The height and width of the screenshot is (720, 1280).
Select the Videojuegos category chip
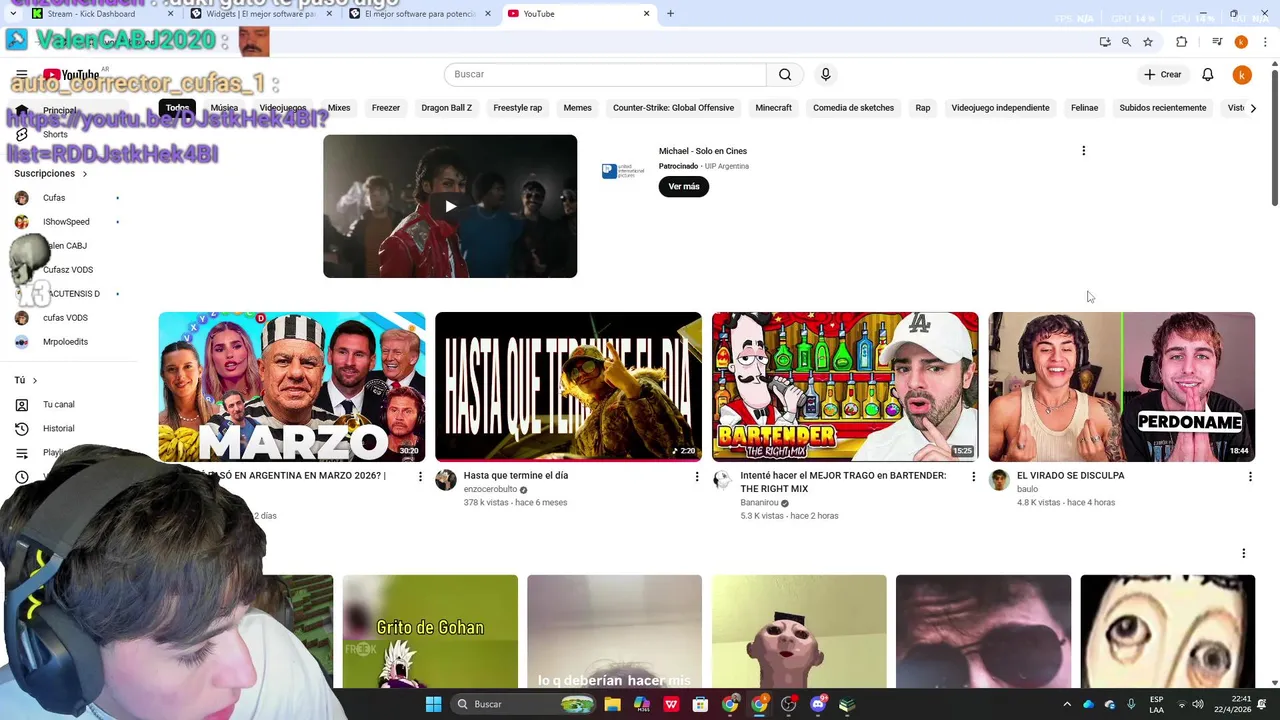283,108
